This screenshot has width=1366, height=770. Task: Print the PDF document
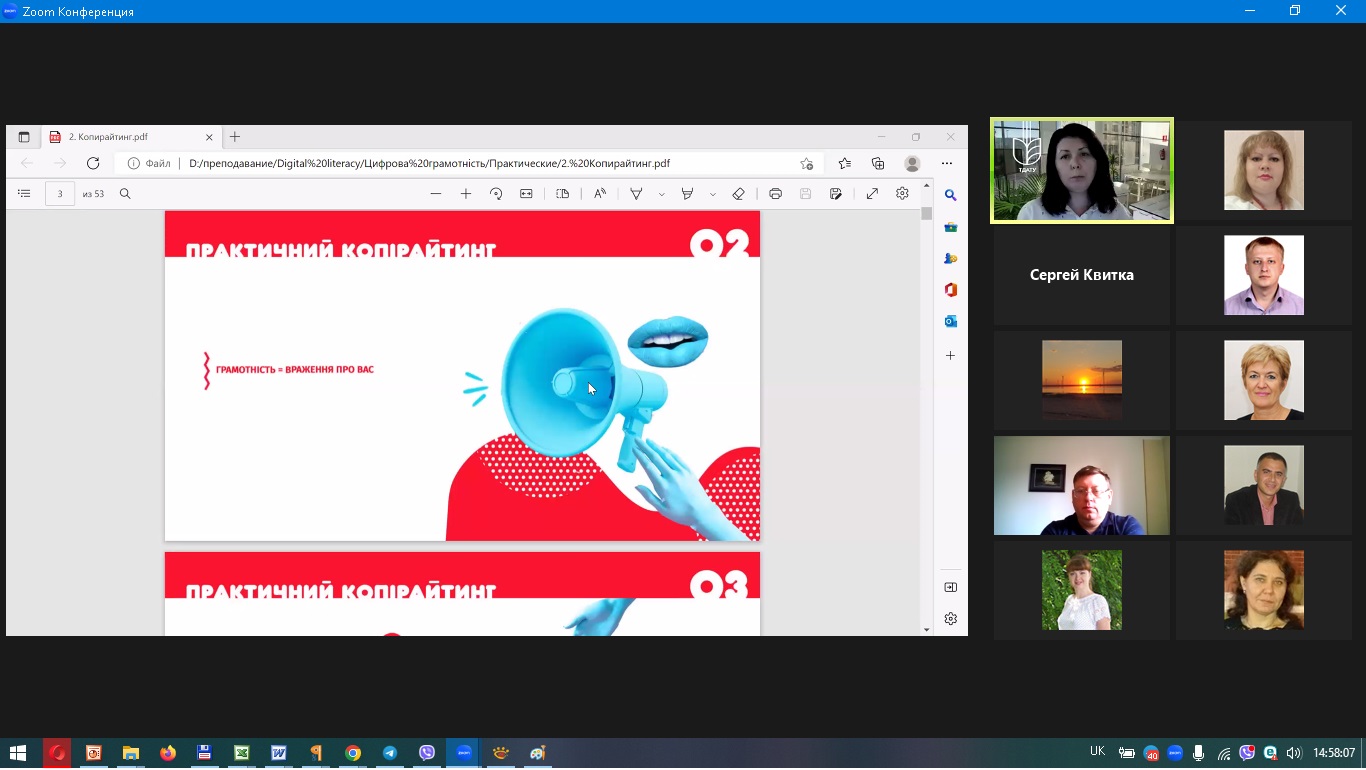coord(775,194)
